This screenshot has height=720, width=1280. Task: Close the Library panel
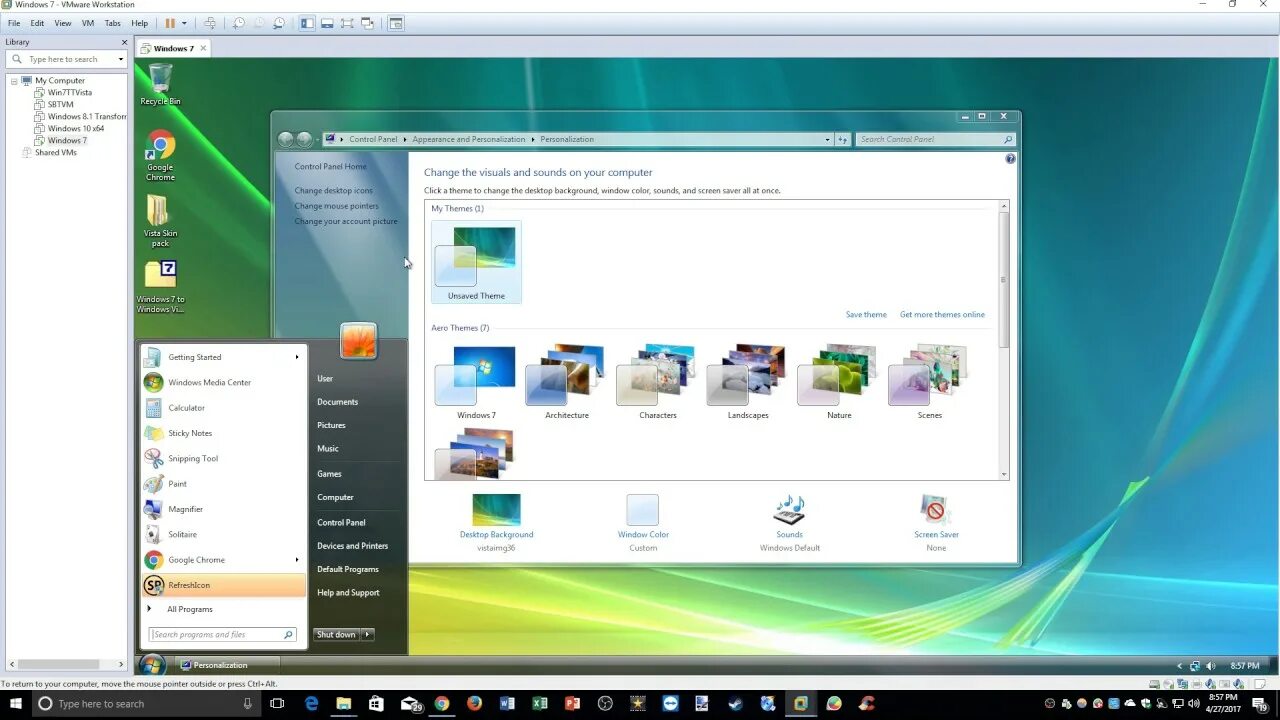tap(125, 42)
